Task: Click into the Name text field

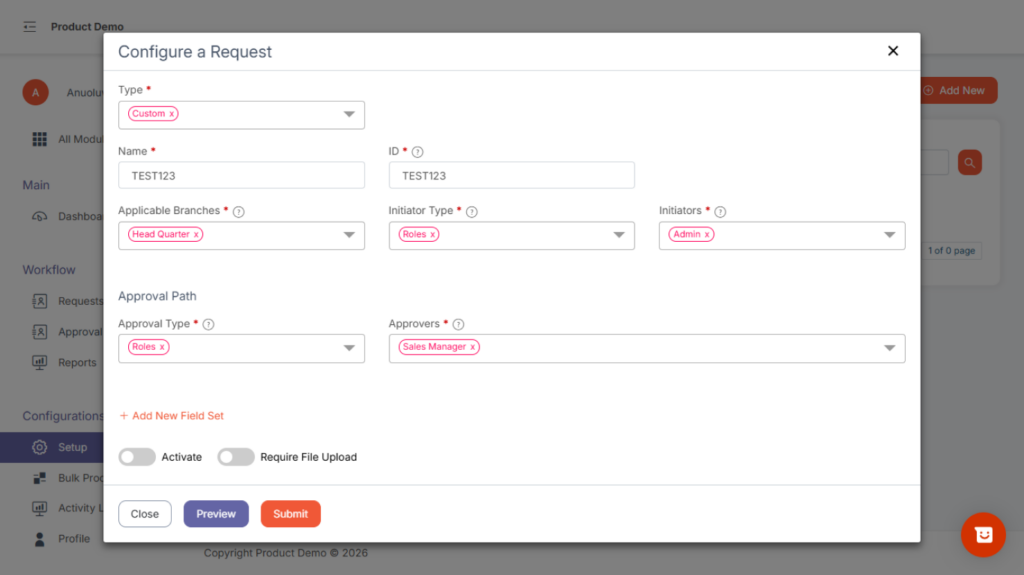Action: pyautogui.click(x=241, y=176)
